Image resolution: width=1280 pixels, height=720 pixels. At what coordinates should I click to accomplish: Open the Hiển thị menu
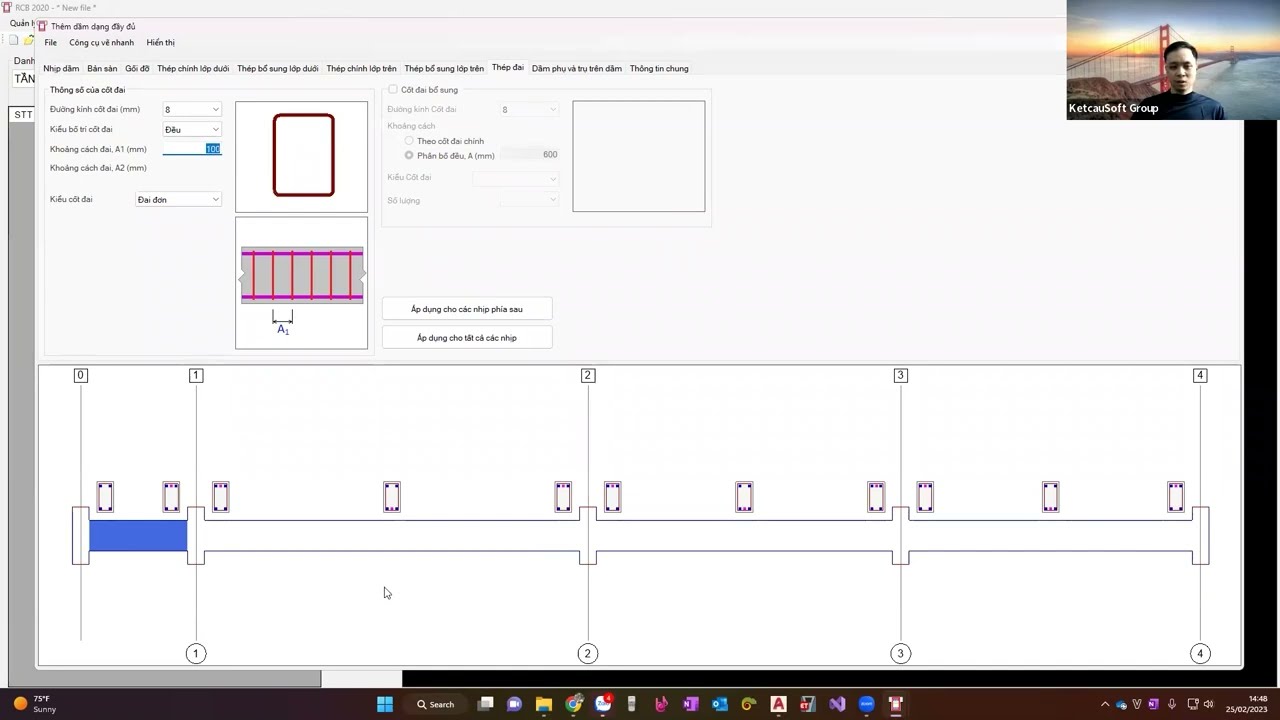click(160, 42)
